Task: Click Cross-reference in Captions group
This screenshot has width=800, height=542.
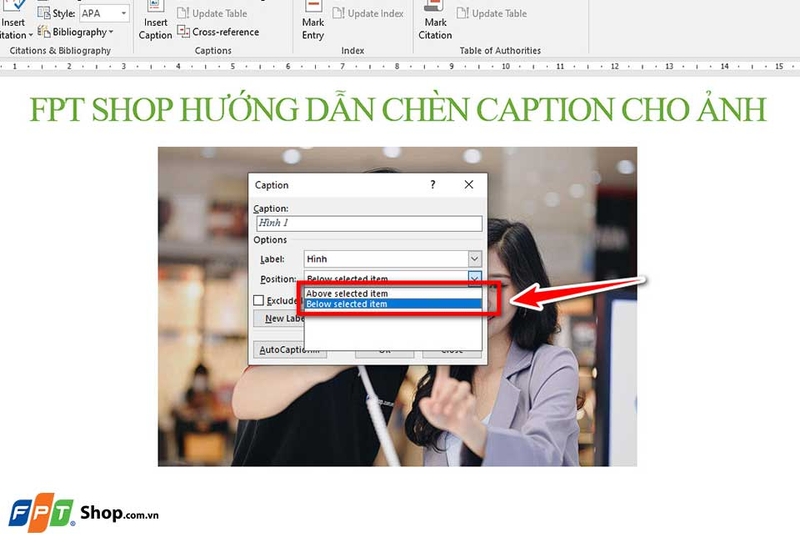Action: [218, 32]
